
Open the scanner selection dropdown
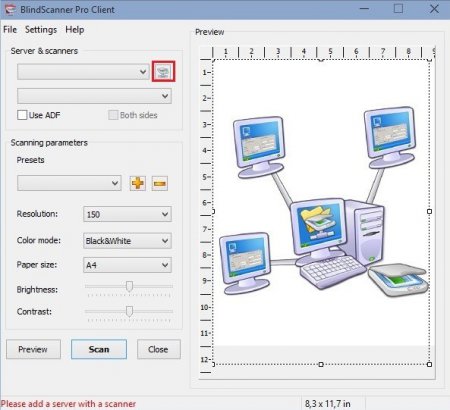pos(94,96)
